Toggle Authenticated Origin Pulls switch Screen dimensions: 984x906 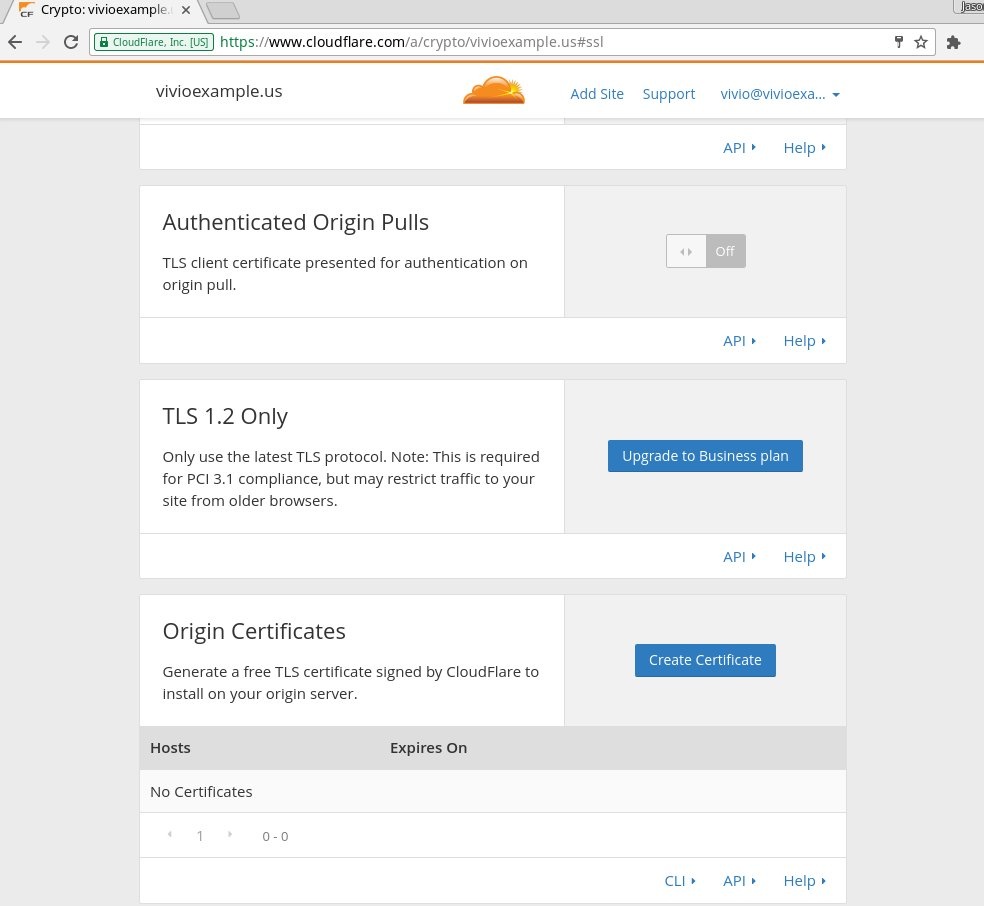706,251
